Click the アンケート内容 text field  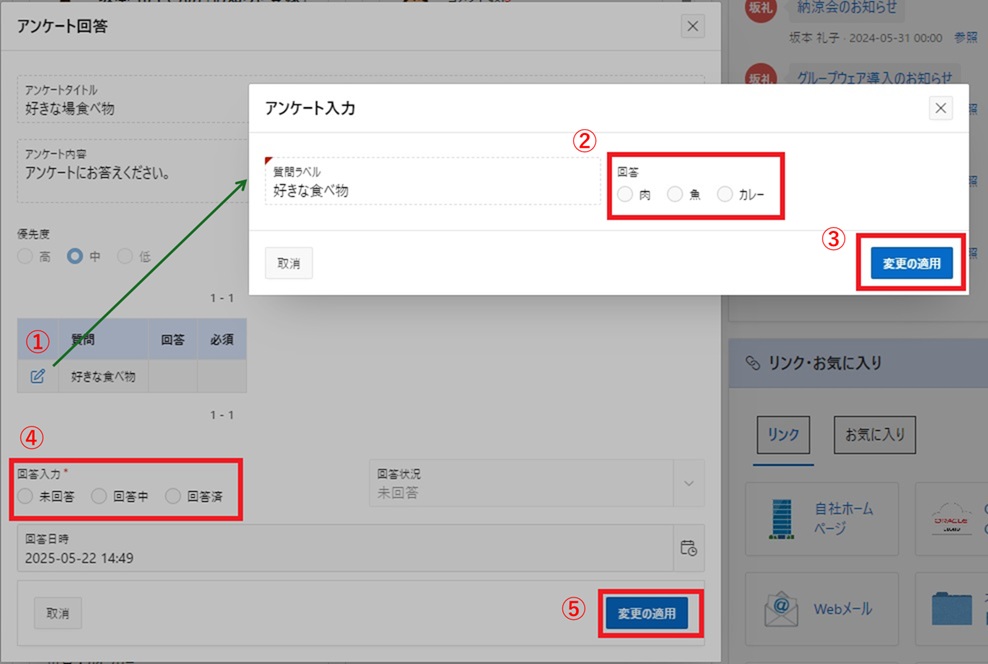pos(132,171)
